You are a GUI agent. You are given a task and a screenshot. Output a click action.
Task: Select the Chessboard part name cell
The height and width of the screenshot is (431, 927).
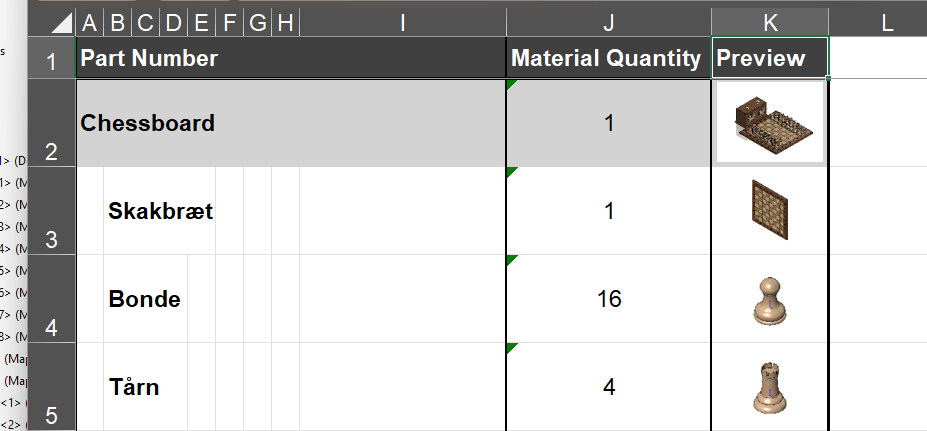point(291,123)
